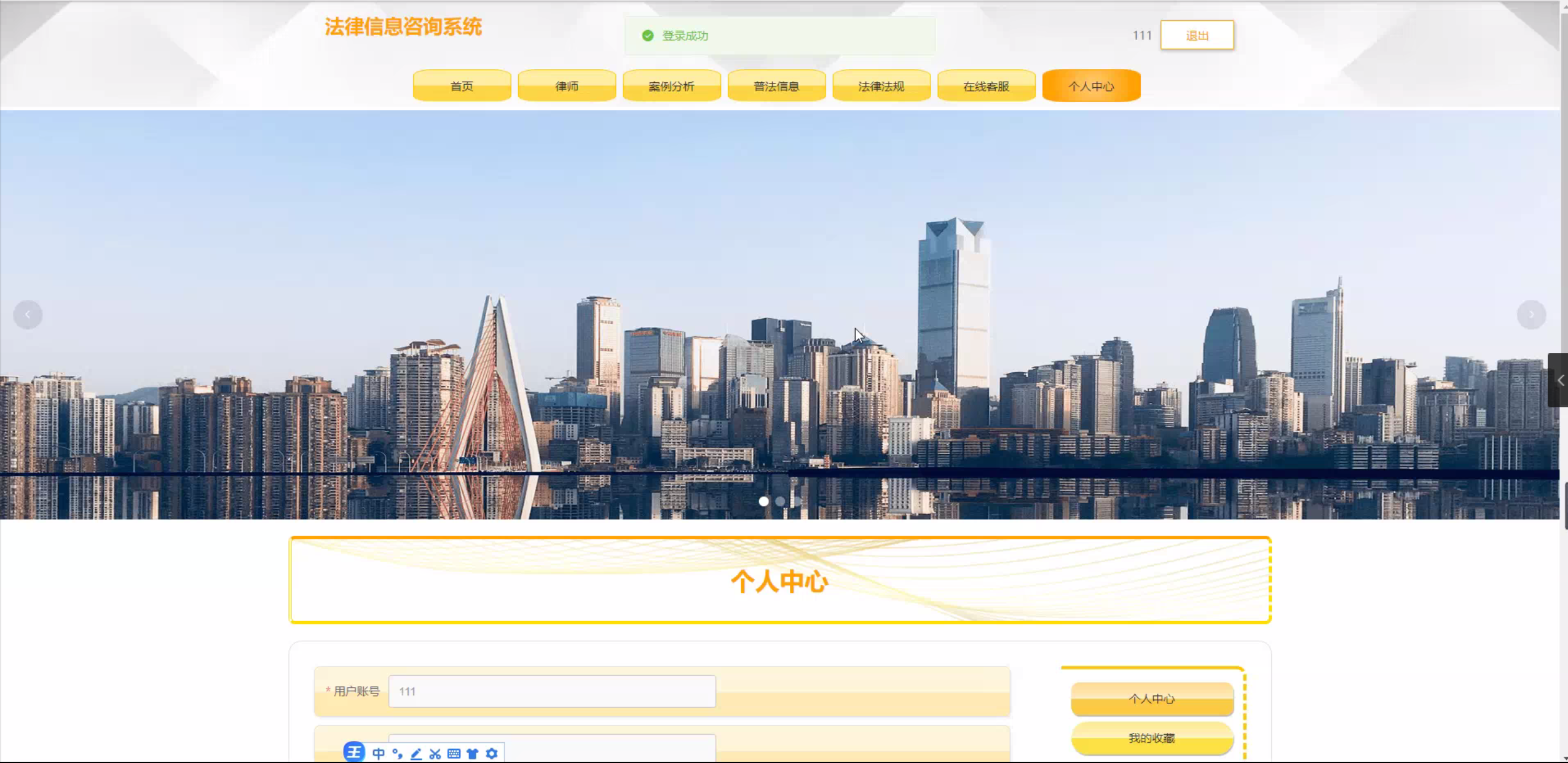Open IME soft keyboard icon
The width and height of the screenshot is (1568, 763).
pos(454,754)
